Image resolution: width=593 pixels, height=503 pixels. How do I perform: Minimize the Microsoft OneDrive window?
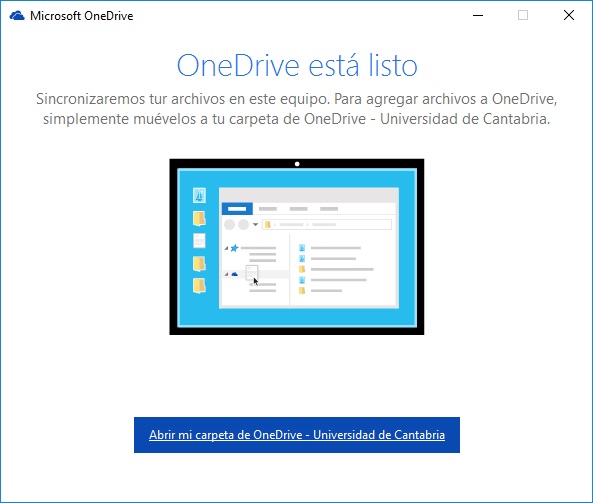pos(478,16)
